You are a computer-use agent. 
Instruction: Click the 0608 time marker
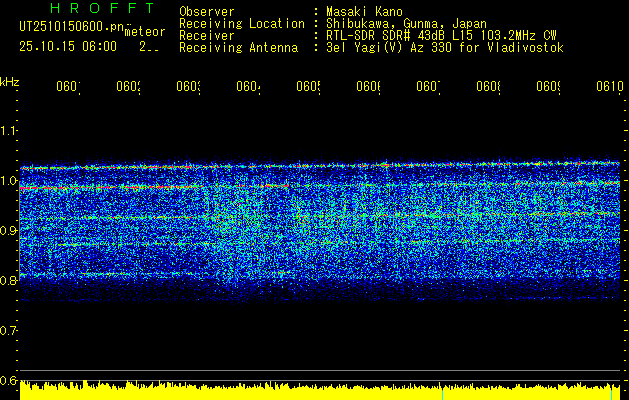point(489,87)
